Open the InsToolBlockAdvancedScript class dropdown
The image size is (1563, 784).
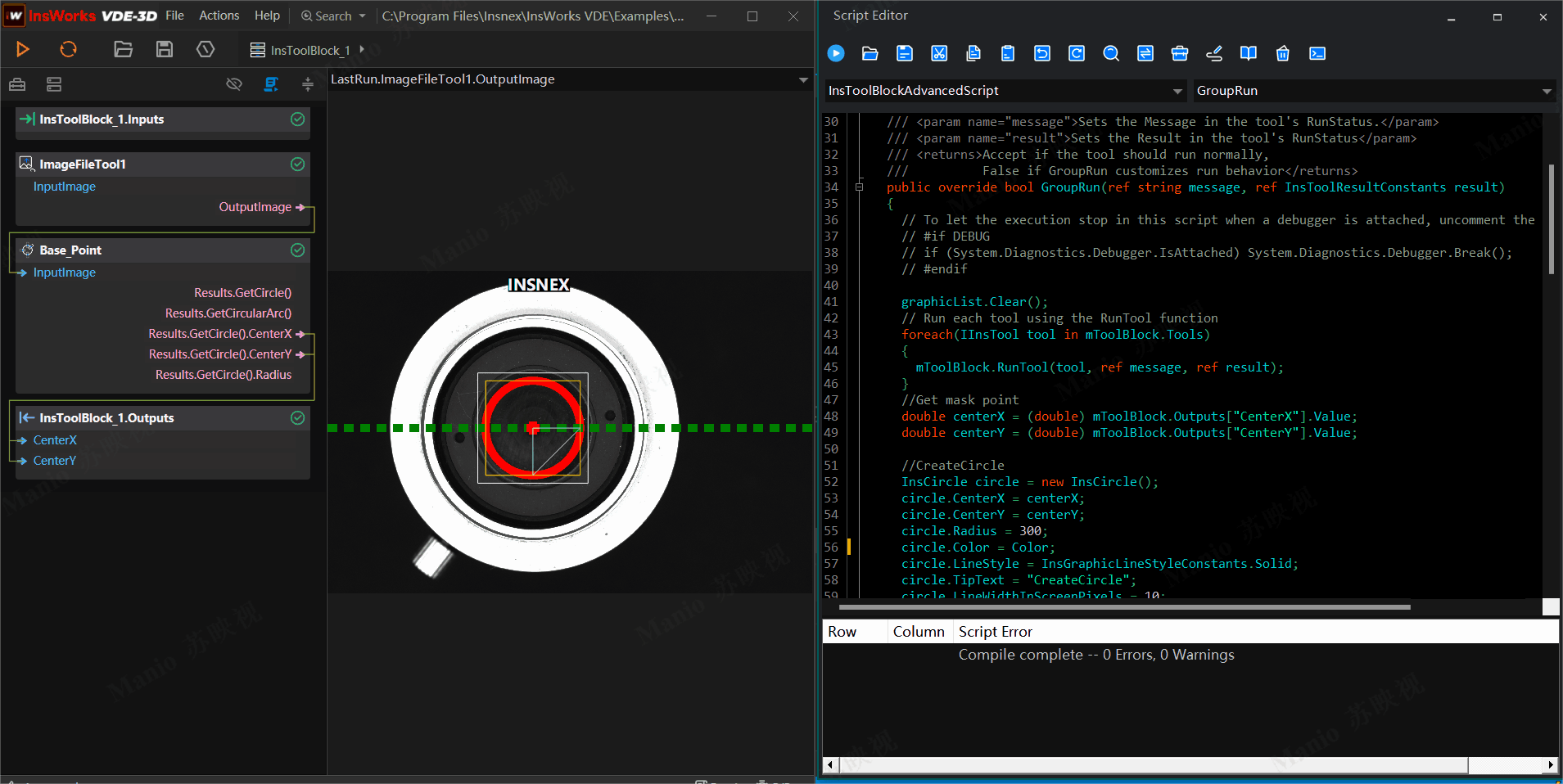(1177, 91)
